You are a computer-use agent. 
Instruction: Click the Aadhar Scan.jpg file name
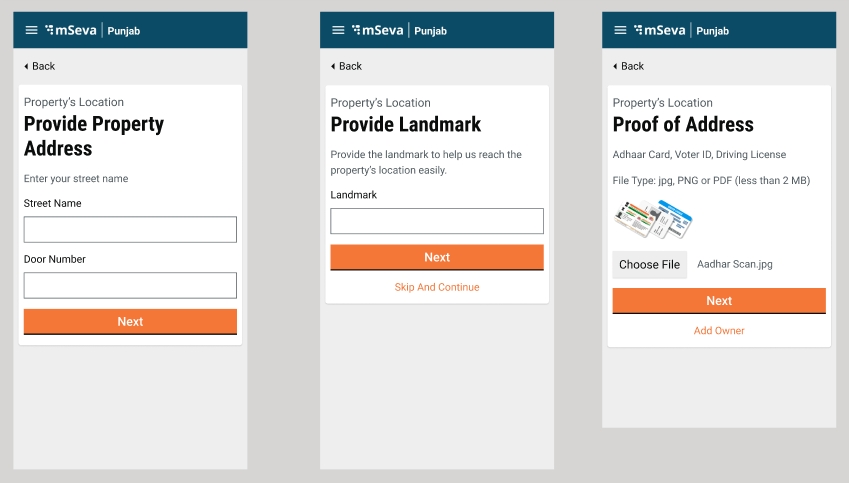coord(735,265)
